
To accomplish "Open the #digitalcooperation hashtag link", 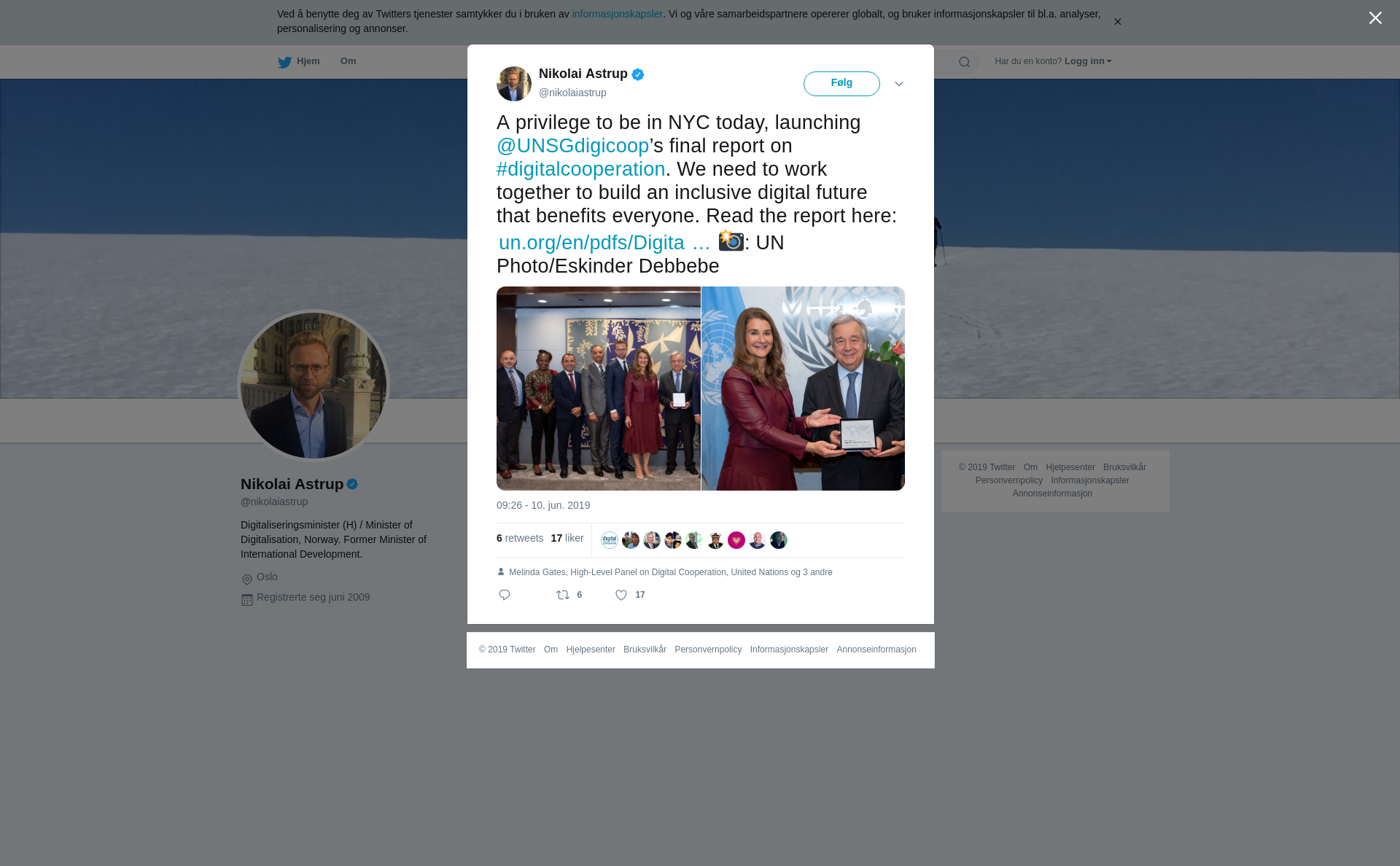I will coord(580,169).
